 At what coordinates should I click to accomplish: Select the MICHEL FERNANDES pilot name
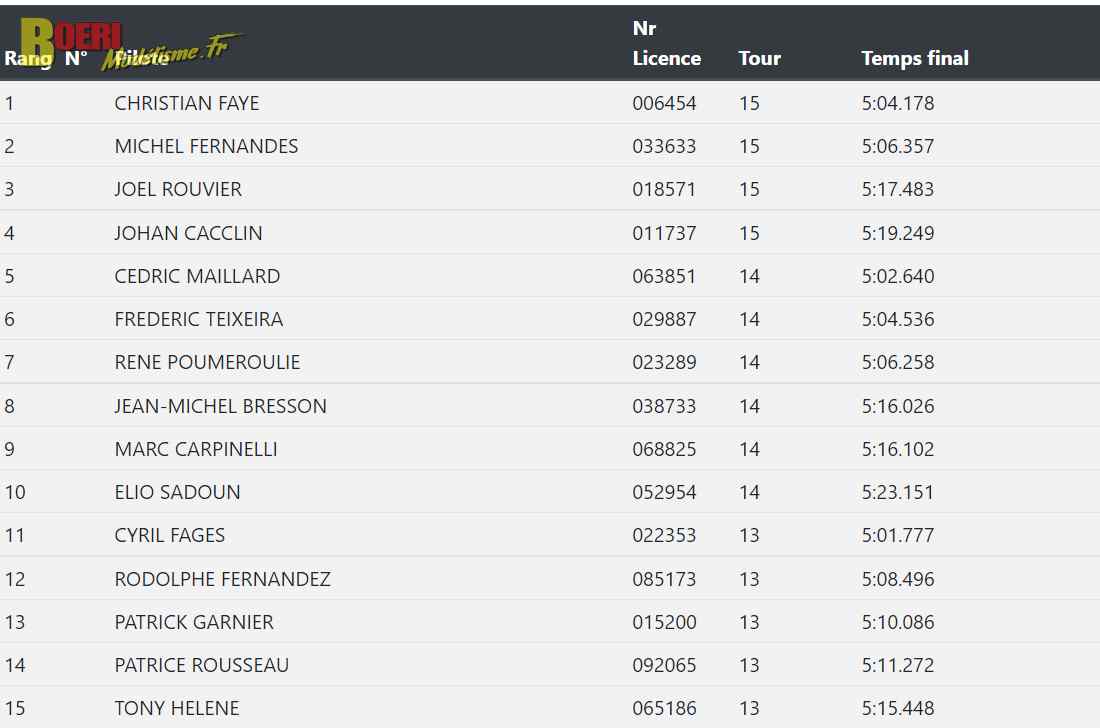coord(206,146)
